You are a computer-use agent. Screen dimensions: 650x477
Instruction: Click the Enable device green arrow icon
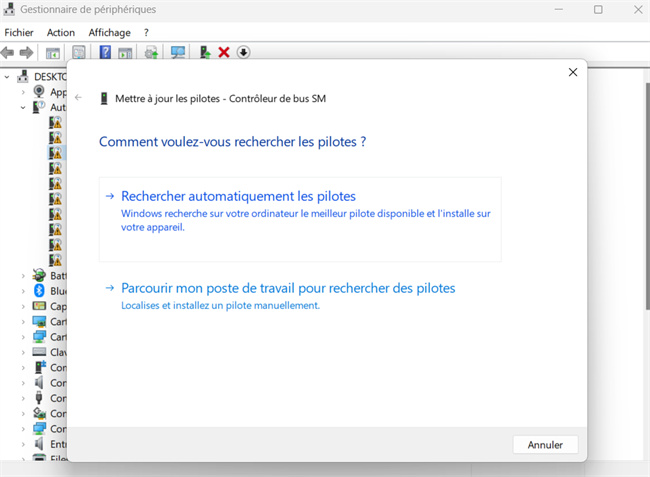pyautogui.click(x=205, y=52)
